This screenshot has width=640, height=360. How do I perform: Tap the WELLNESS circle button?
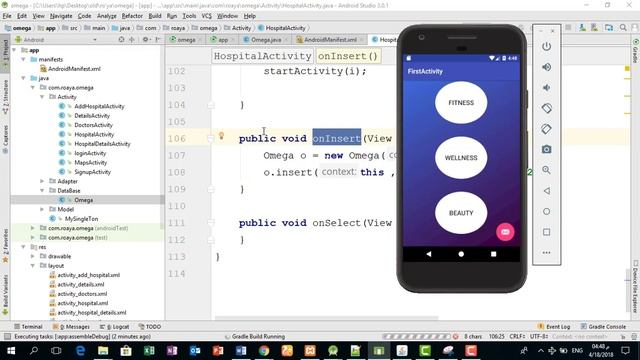point(461,158)
